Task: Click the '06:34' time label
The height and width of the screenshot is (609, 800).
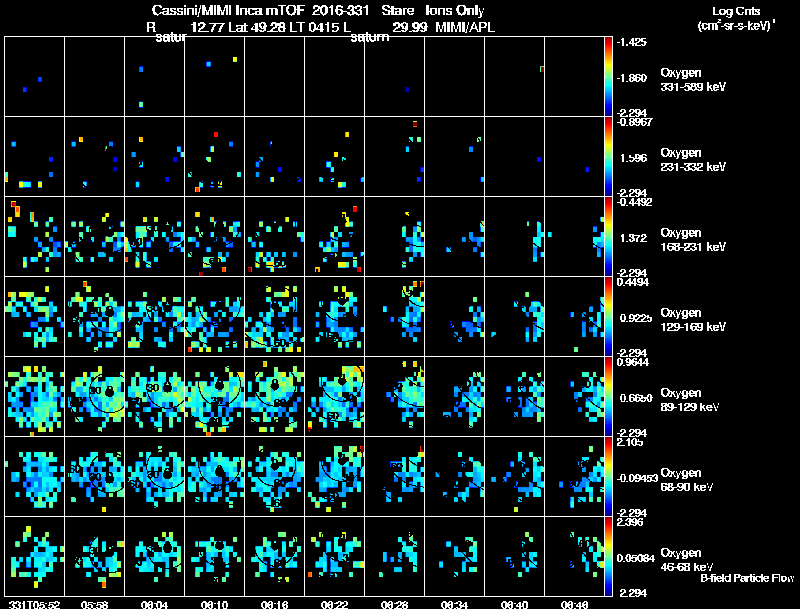Action: point(455,604)
